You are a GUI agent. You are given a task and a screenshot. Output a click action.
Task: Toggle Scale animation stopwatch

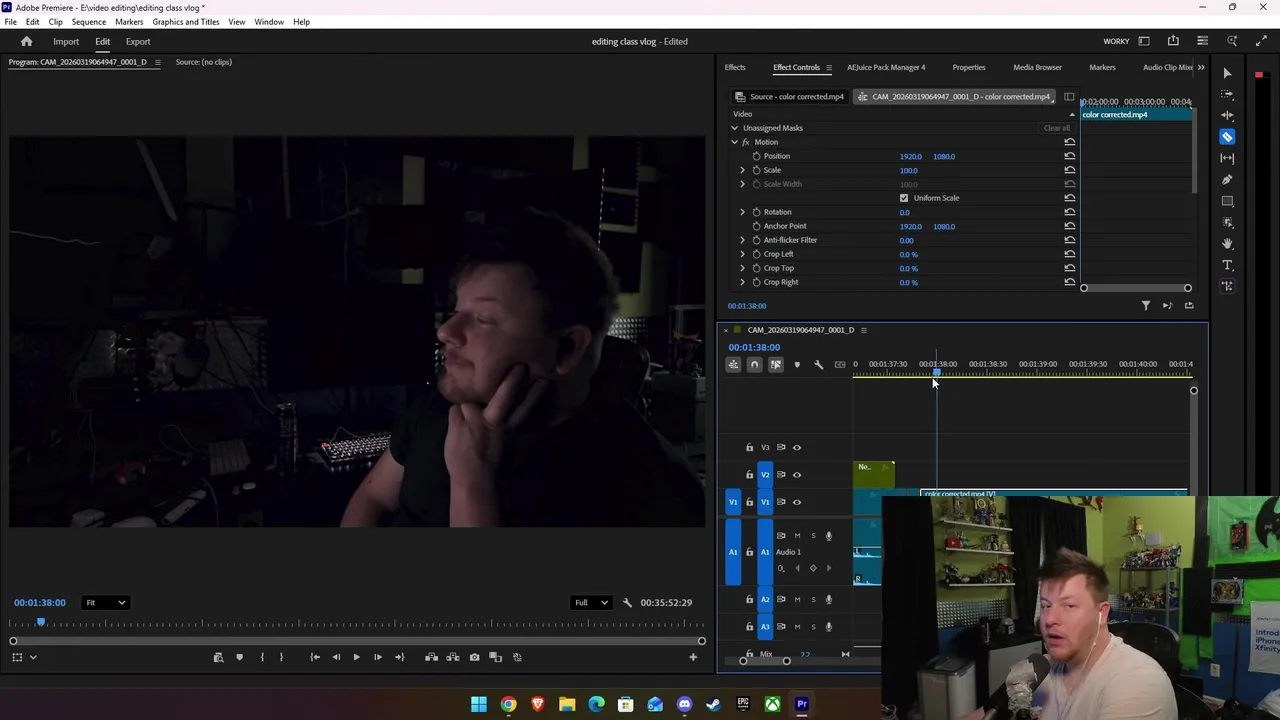(x=756, y=170)
